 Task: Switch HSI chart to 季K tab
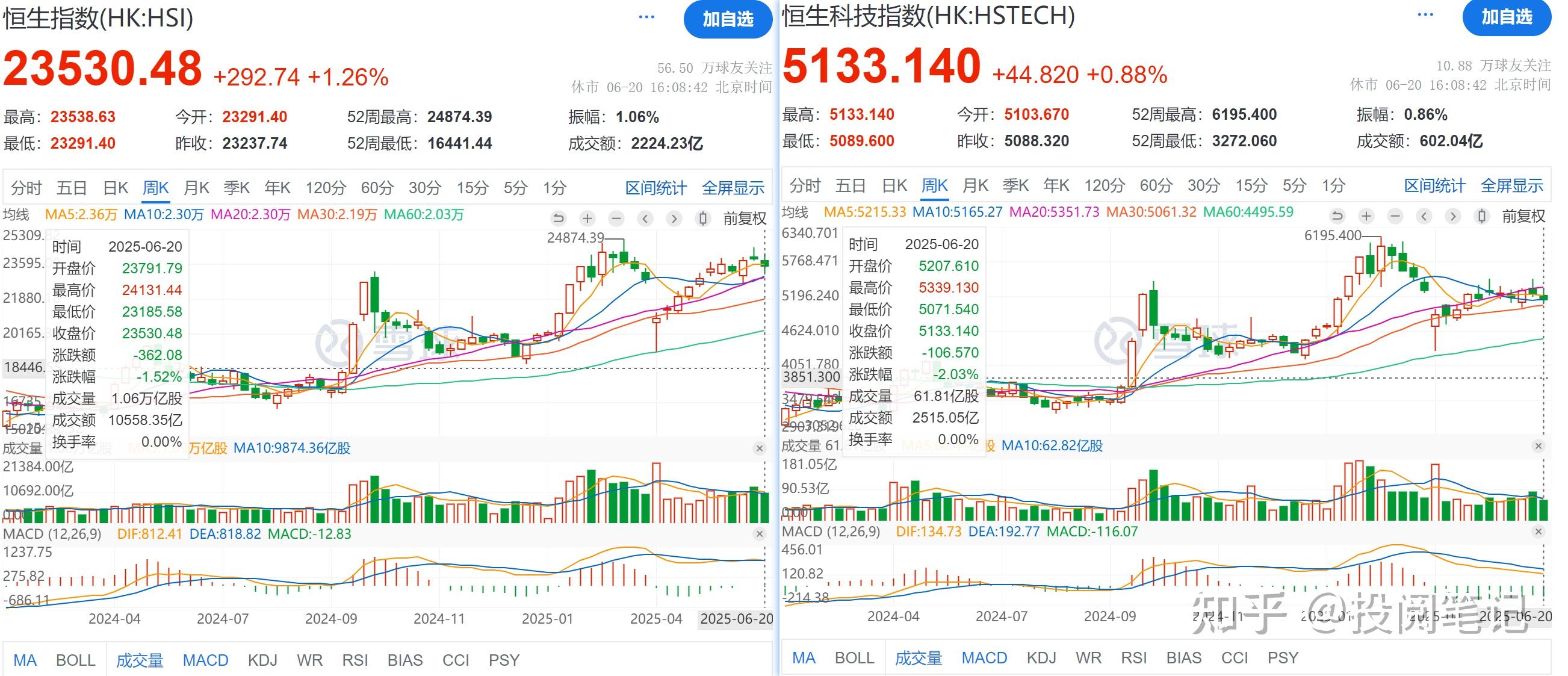click(237, 188)
